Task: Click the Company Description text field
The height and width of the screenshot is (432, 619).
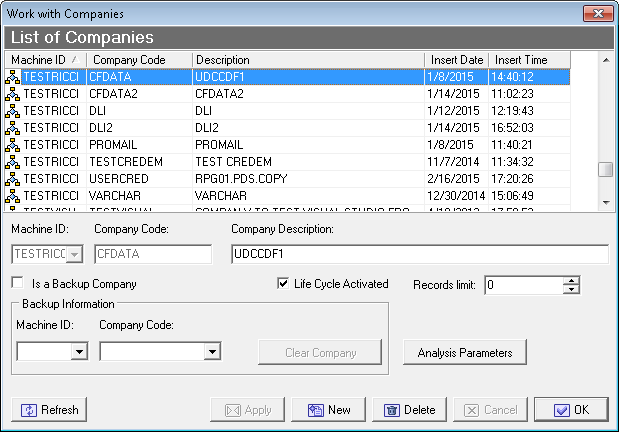Action: click(x=419, y=254)
